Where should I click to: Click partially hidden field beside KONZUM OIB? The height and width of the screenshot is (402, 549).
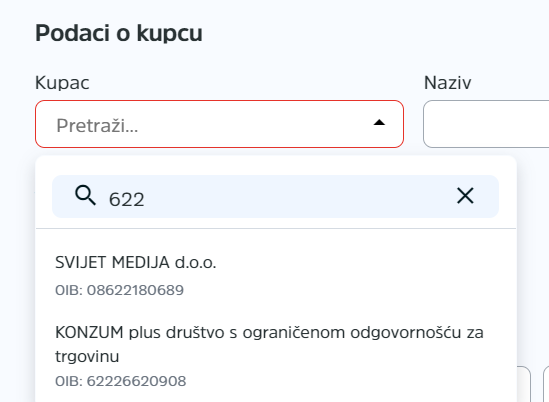point(523,384)
